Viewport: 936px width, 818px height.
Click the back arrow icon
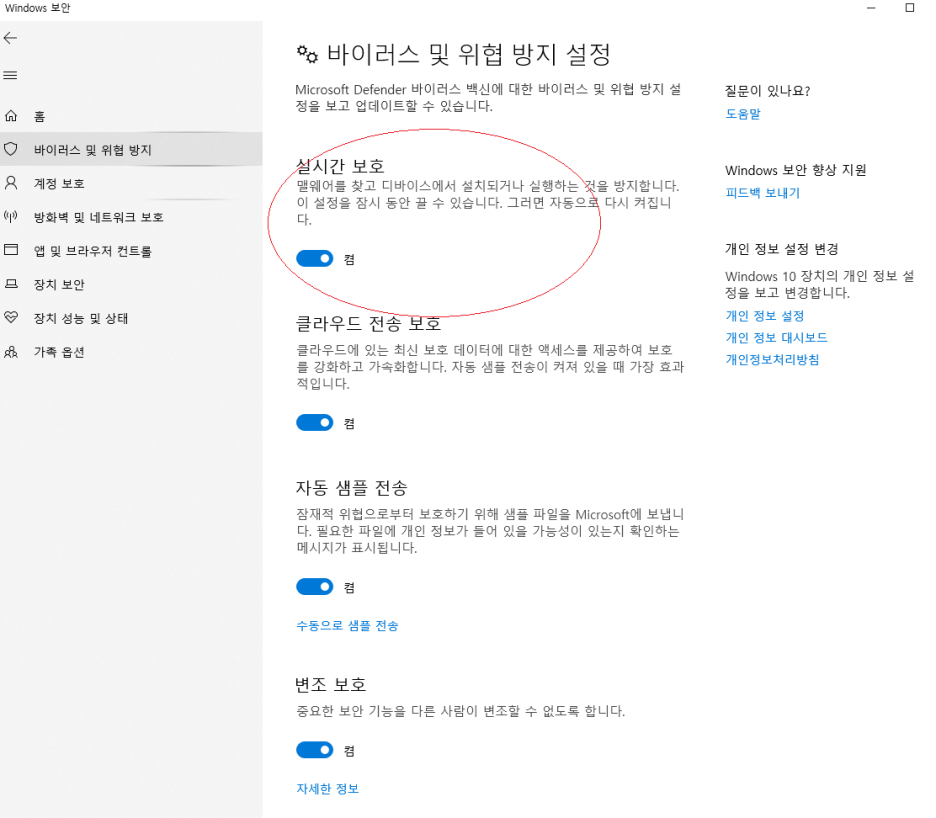[x=10, y=38]
